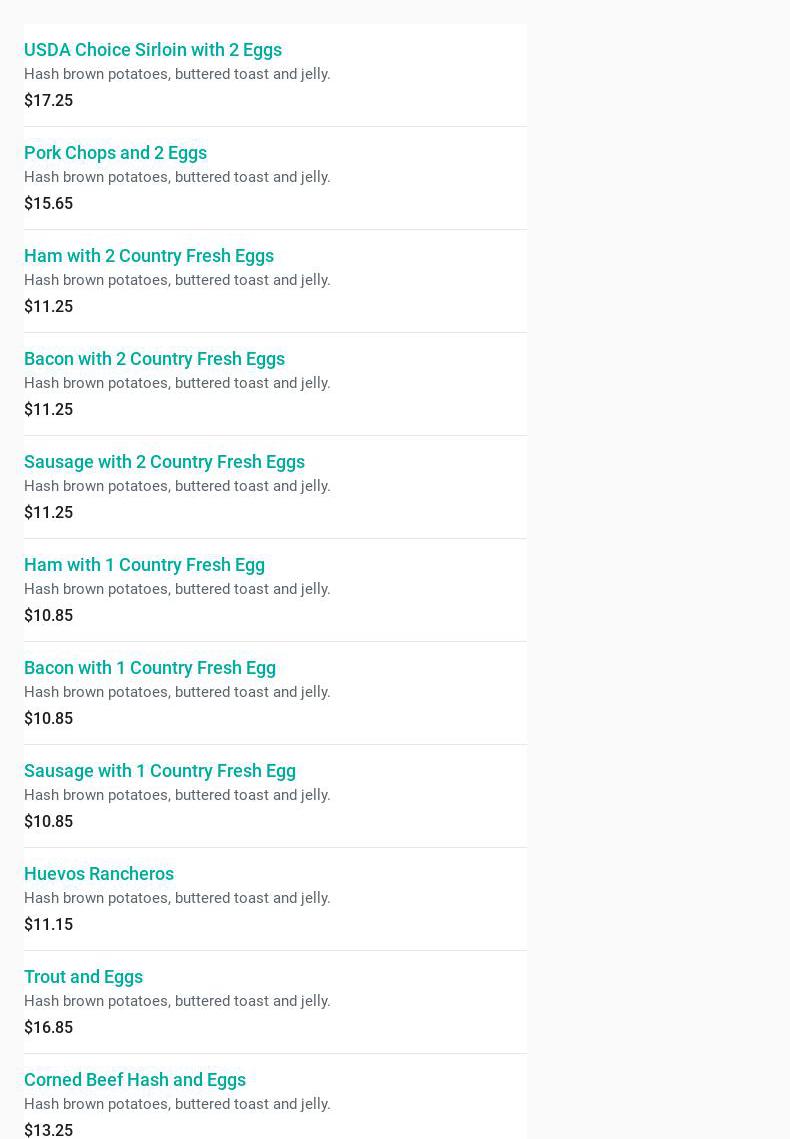
Task: Choose Sausage with 2 Country Fresh Eggs
Action: point(164,461)
